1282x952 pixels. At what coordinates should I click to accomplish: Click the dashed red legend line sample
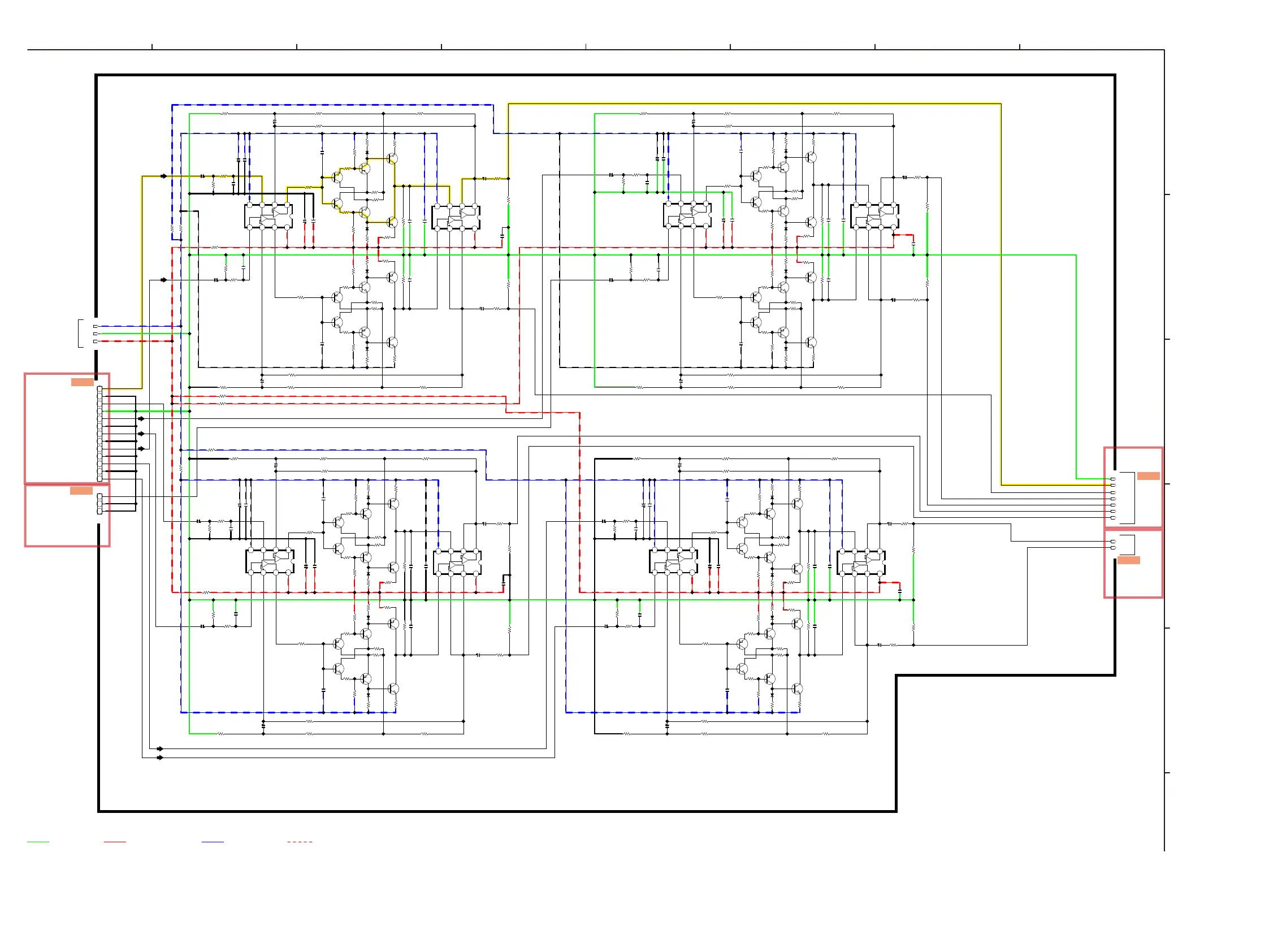[x=300, y=842]
